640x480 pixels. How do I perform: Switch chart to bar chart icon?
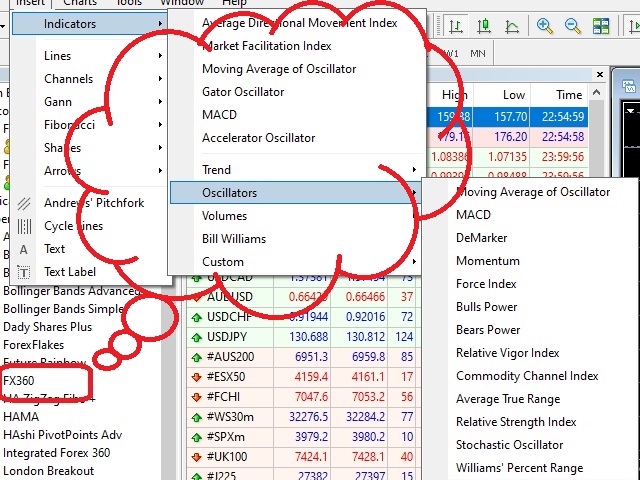[x=457, y=26]
